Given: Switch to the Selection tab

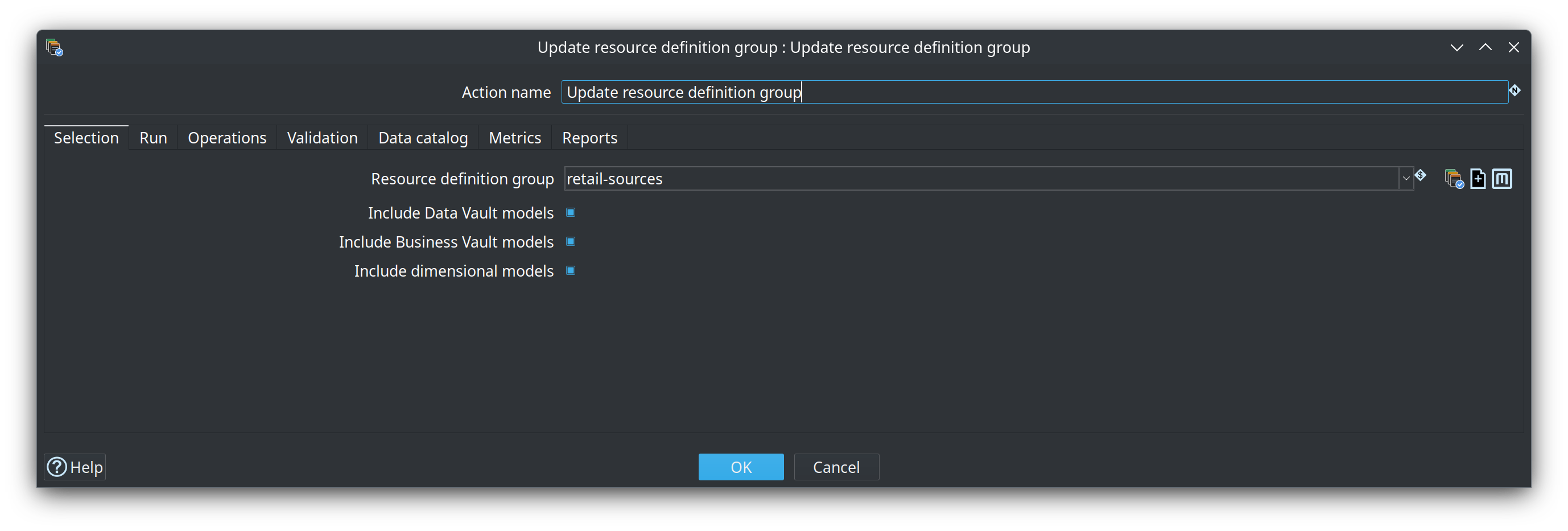Looking at the screenshot, I should 86,138.
